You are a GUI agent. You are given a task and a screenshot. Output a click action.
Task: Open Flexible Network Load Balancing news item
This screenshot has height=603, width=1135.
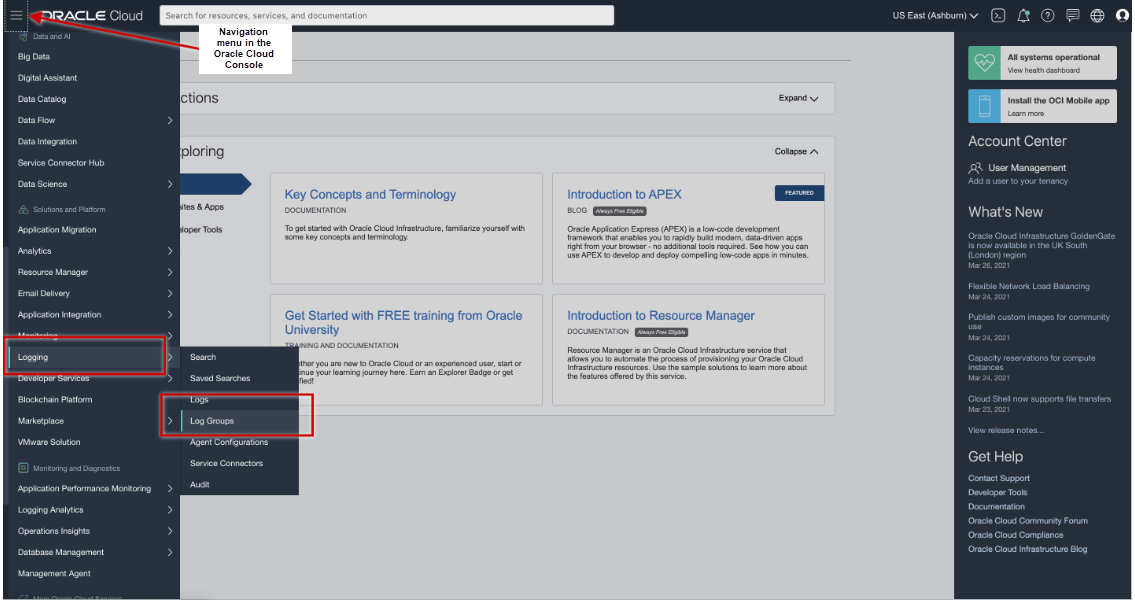1029,286
